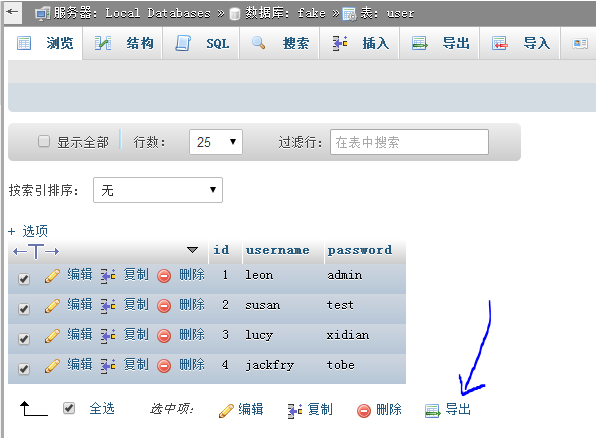Click the pencil edit icon in lucy row
Image resolution: width=596 pixels, height=438 pixels.
(x=52, y=336)
